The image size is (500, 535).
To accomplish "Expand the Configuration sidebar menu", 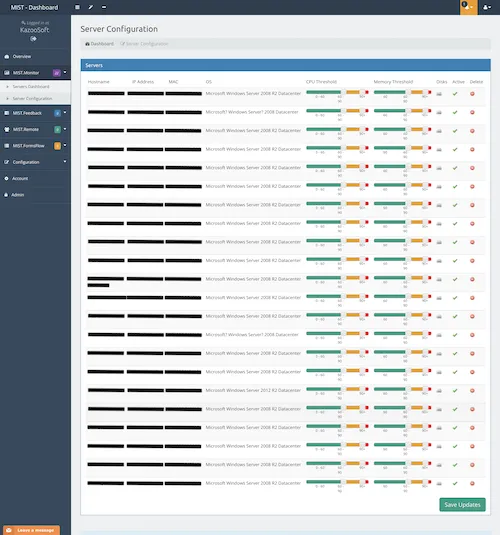I will (35, 162).
